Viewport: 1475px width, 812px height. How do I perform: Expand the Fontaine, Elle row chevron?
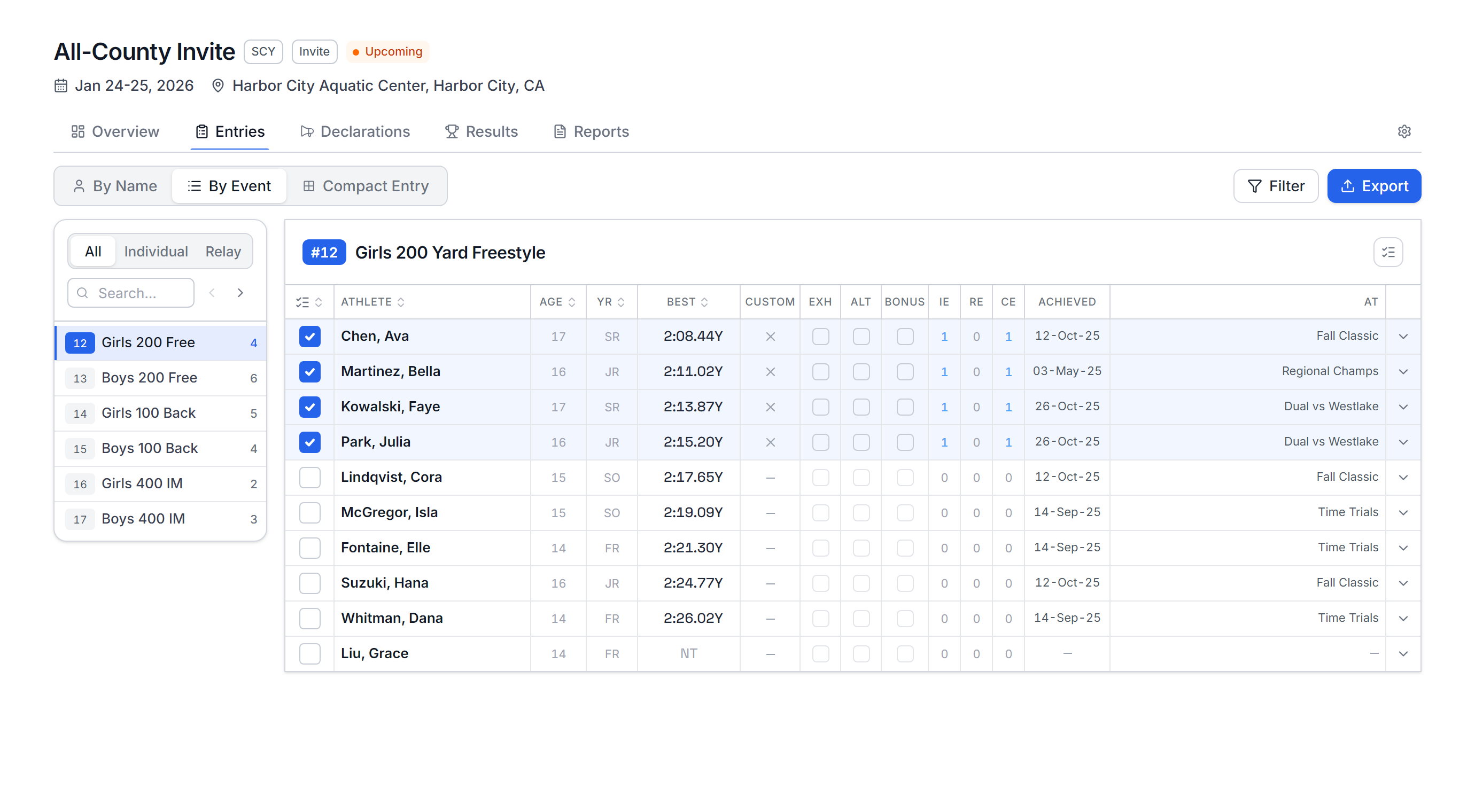pyautogui.click(x=1403, y=548)
